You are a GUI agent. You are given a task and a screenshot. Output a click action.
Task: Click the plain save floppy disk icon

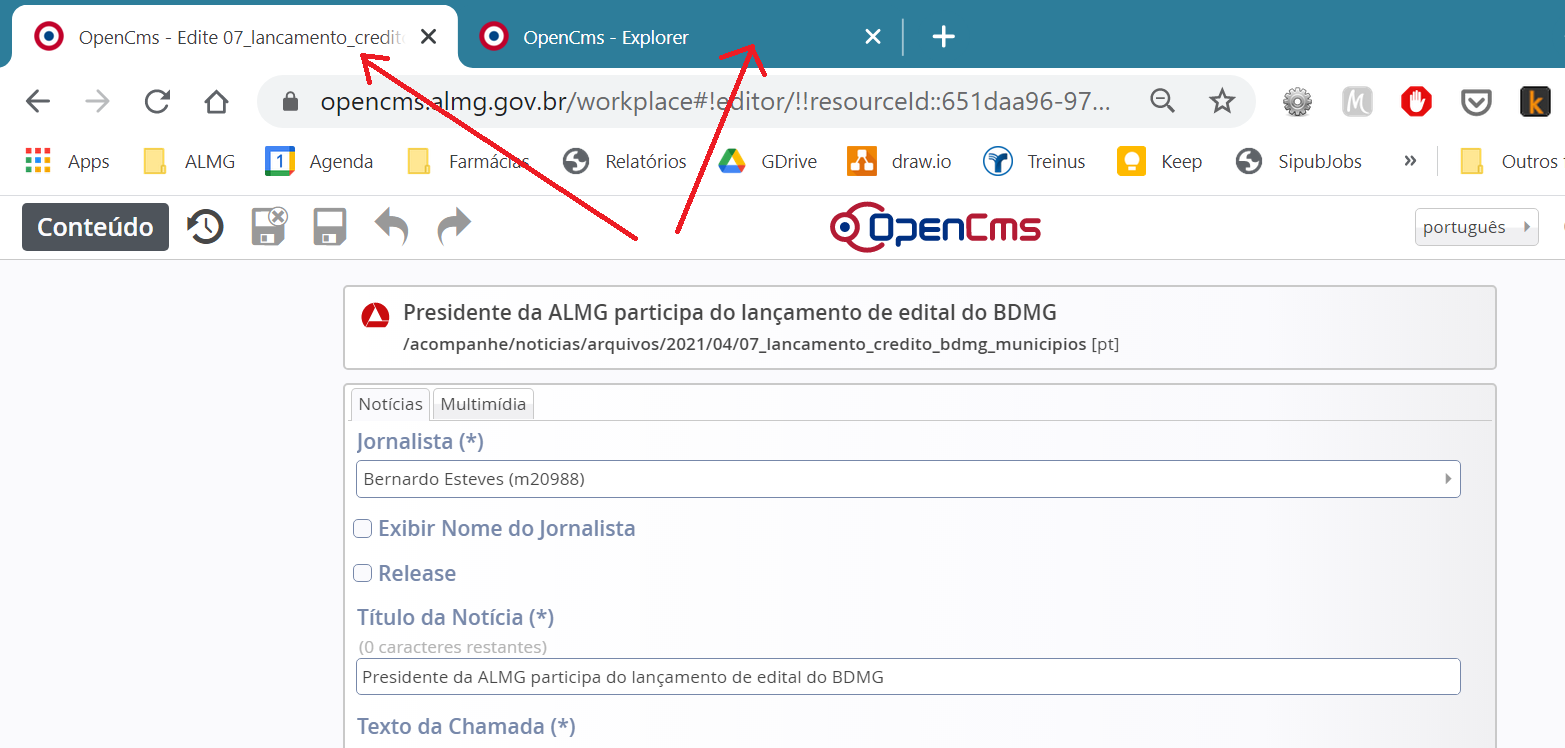(x=330, y=227)
